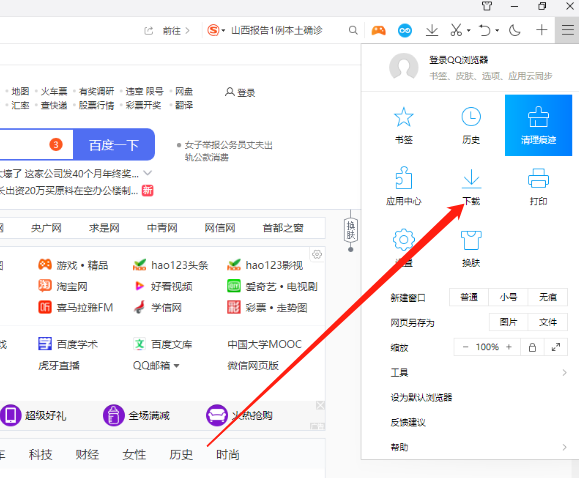Screen dimensions: 579x478
Task: Click the 登录 link on hao123 page
Action: coord(240,92)
